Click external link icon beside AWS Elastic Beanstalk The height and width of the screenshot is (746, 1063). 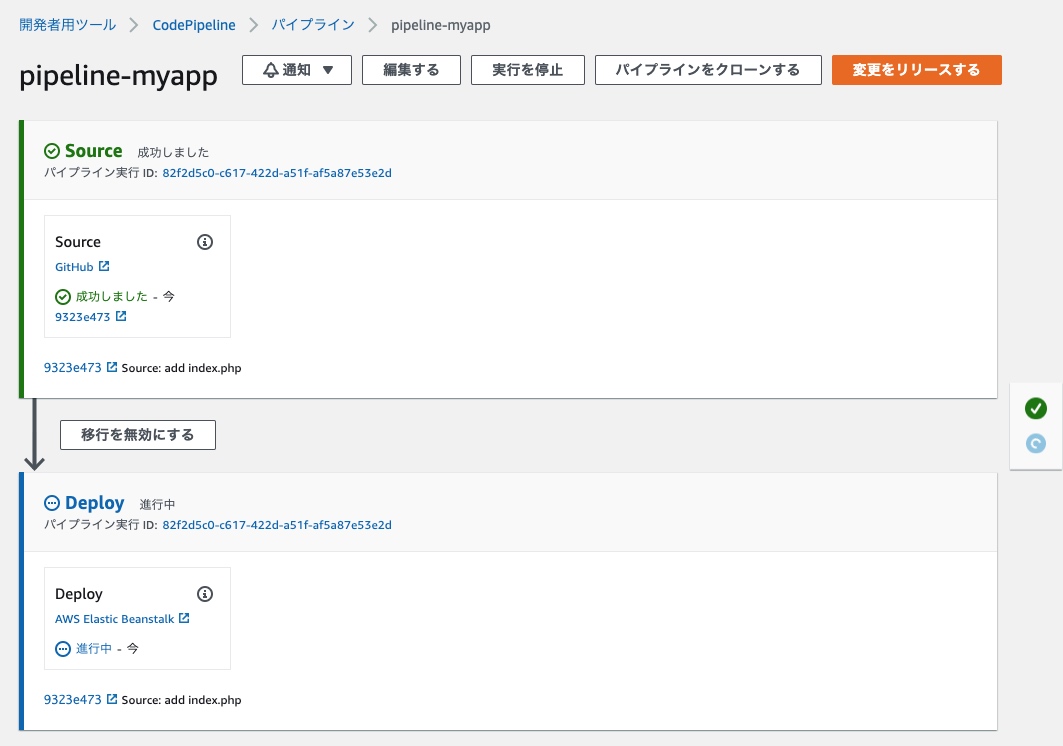coord(184,619)
